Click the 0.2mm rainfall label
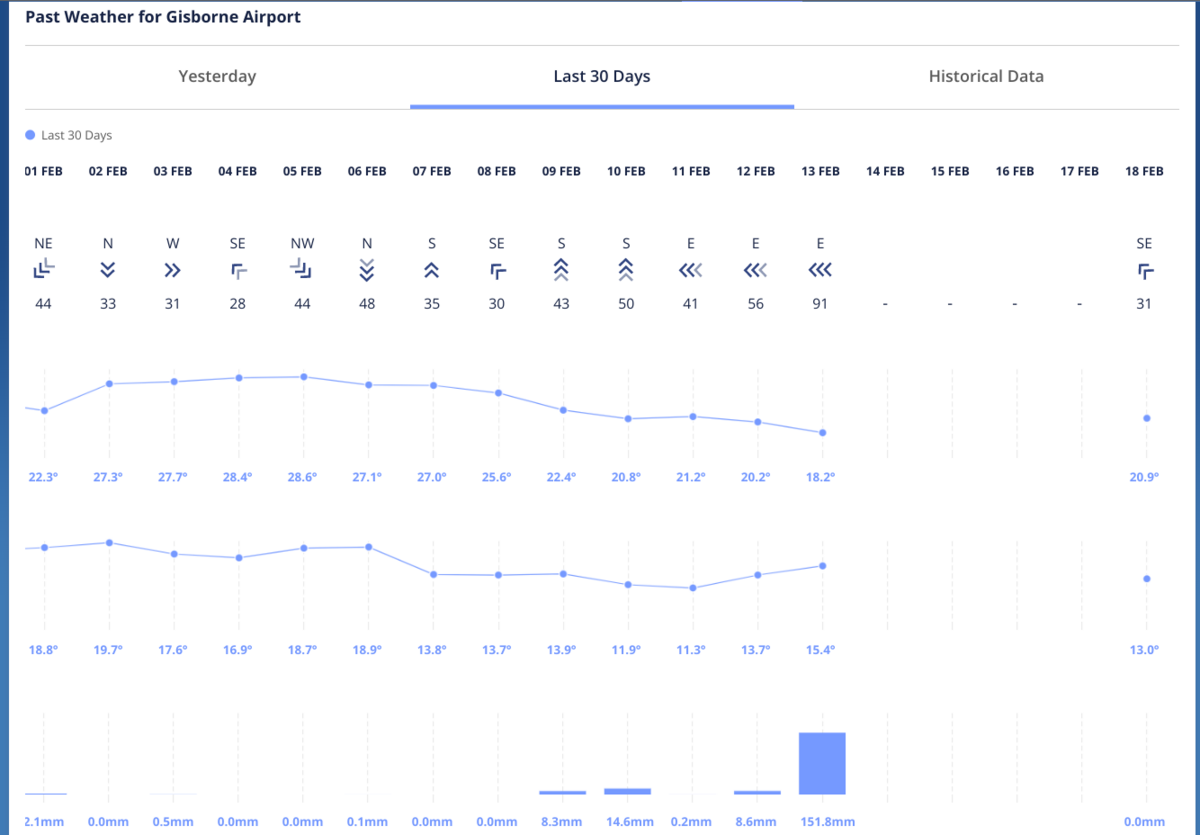1200x835 pixels. [691, 822]
